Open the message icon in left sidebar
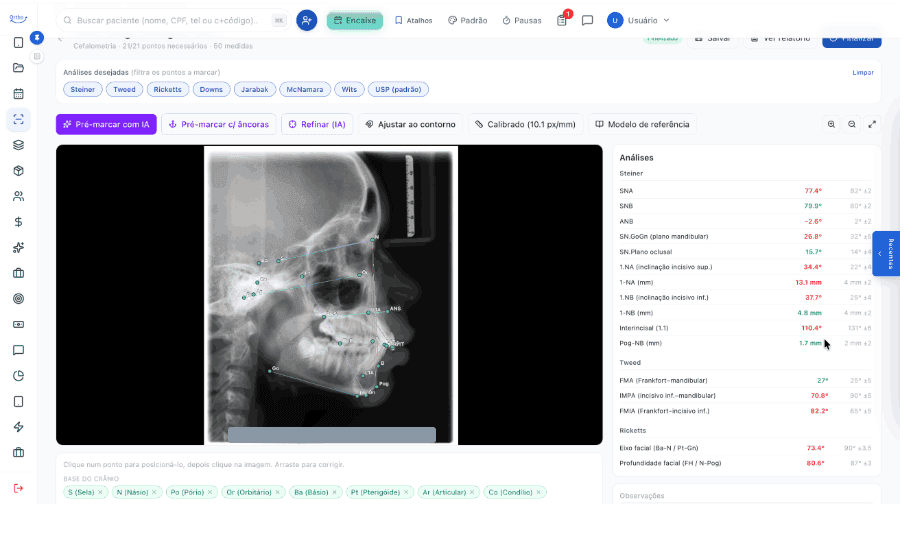924x540 pixels. pos(18,350)
